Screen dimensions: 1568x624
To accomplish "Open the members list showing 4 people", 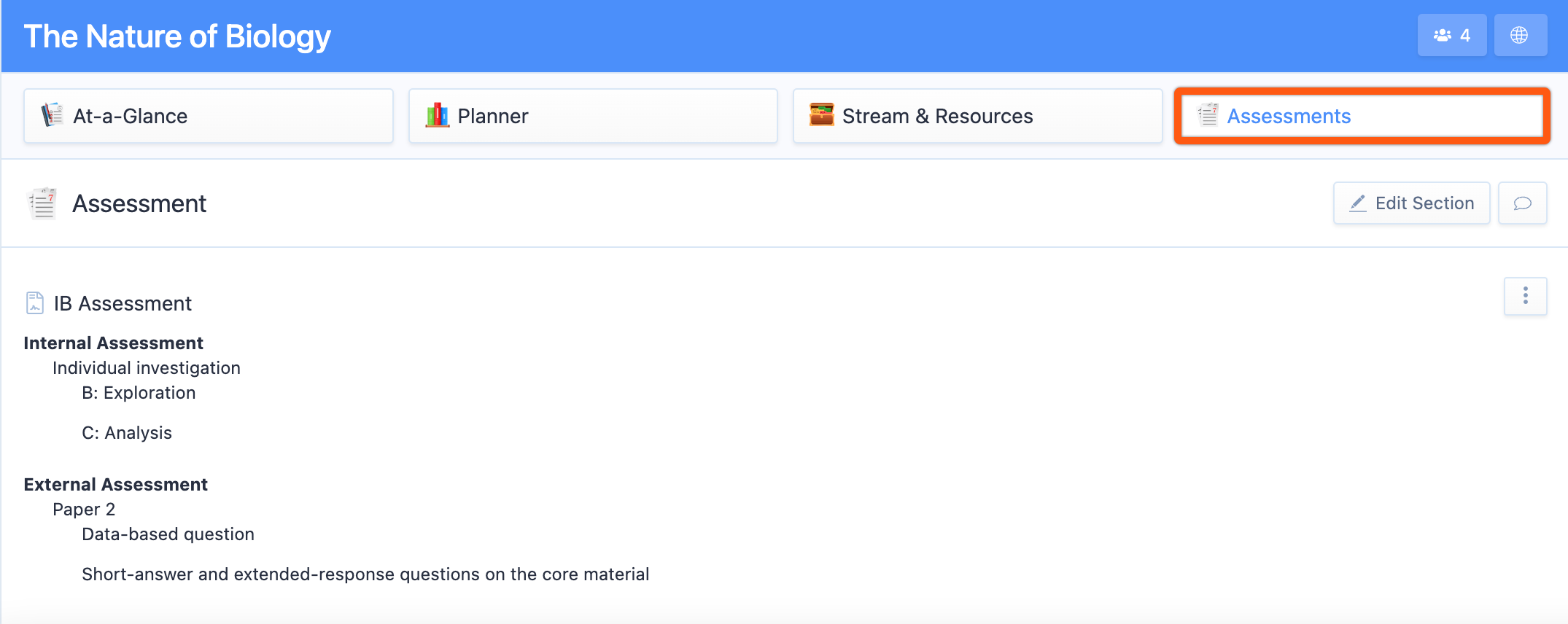I will pos(1451,35).
